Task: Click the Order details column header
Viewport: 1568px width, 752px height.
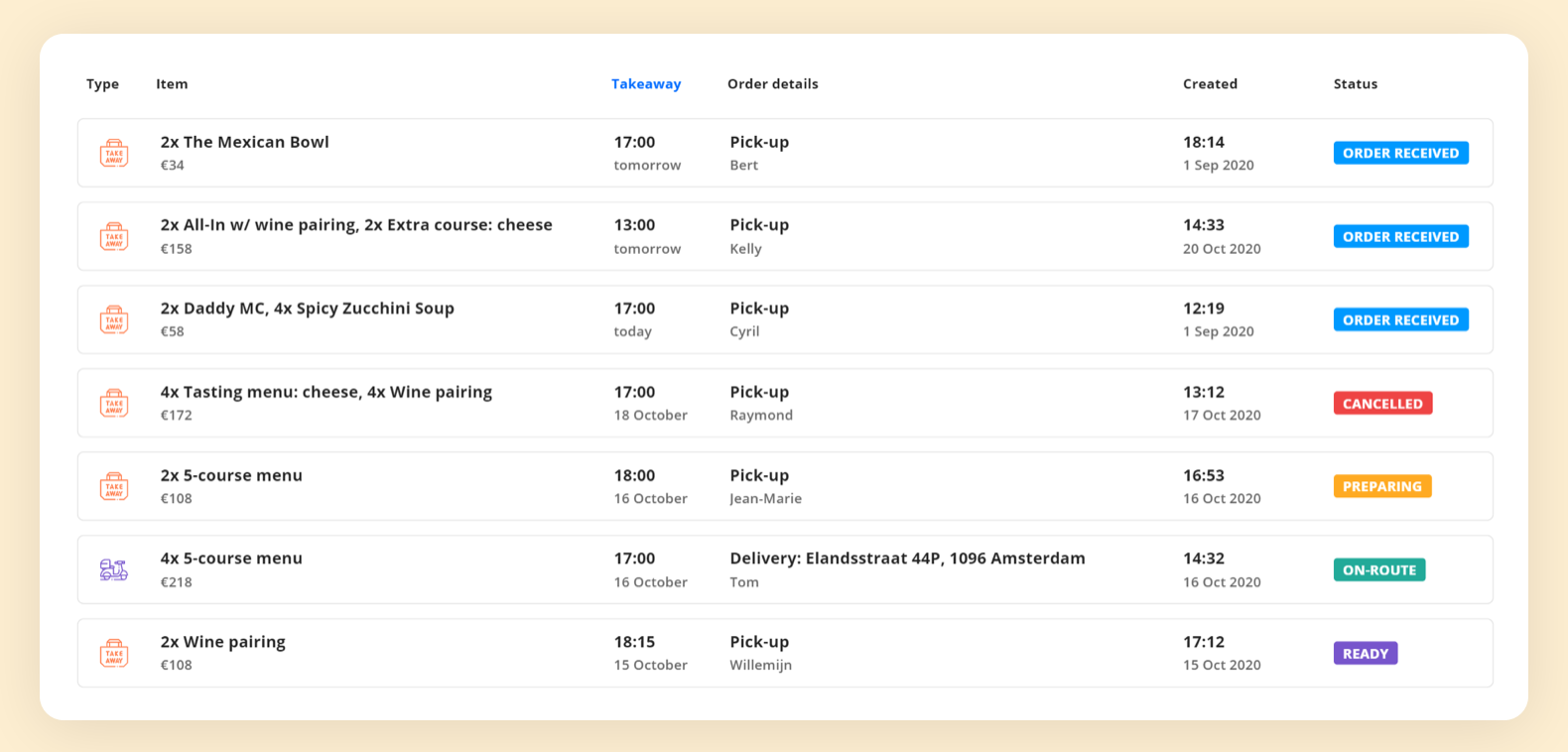Action: click(773, 84)
